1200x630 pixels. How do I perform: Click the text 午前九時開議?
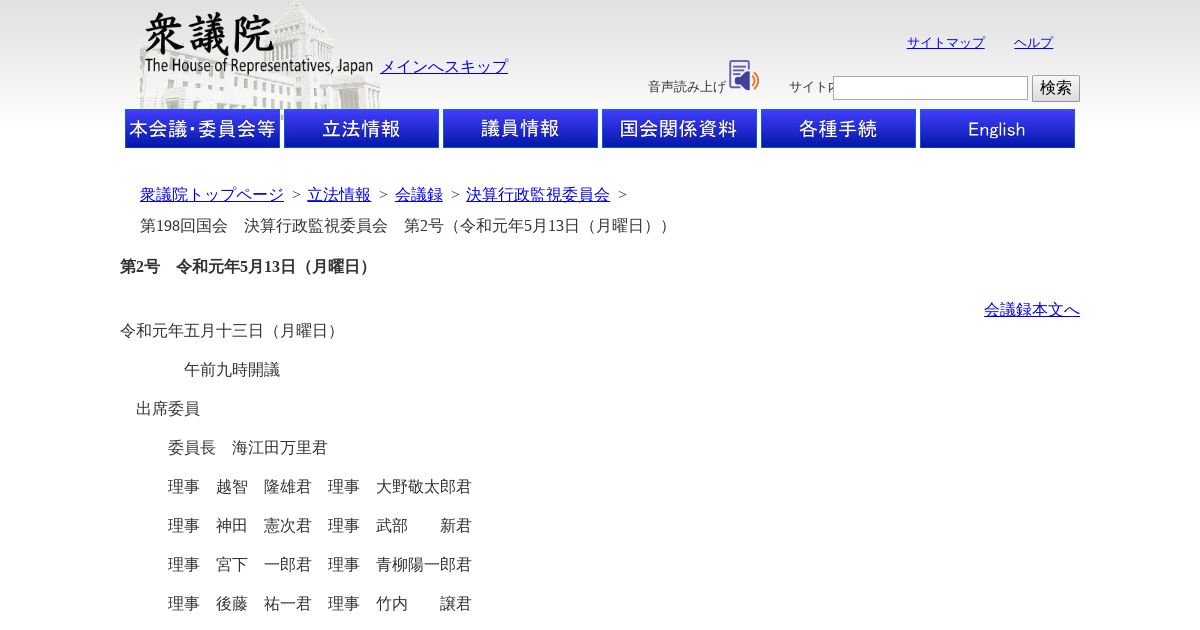[232, 369]
